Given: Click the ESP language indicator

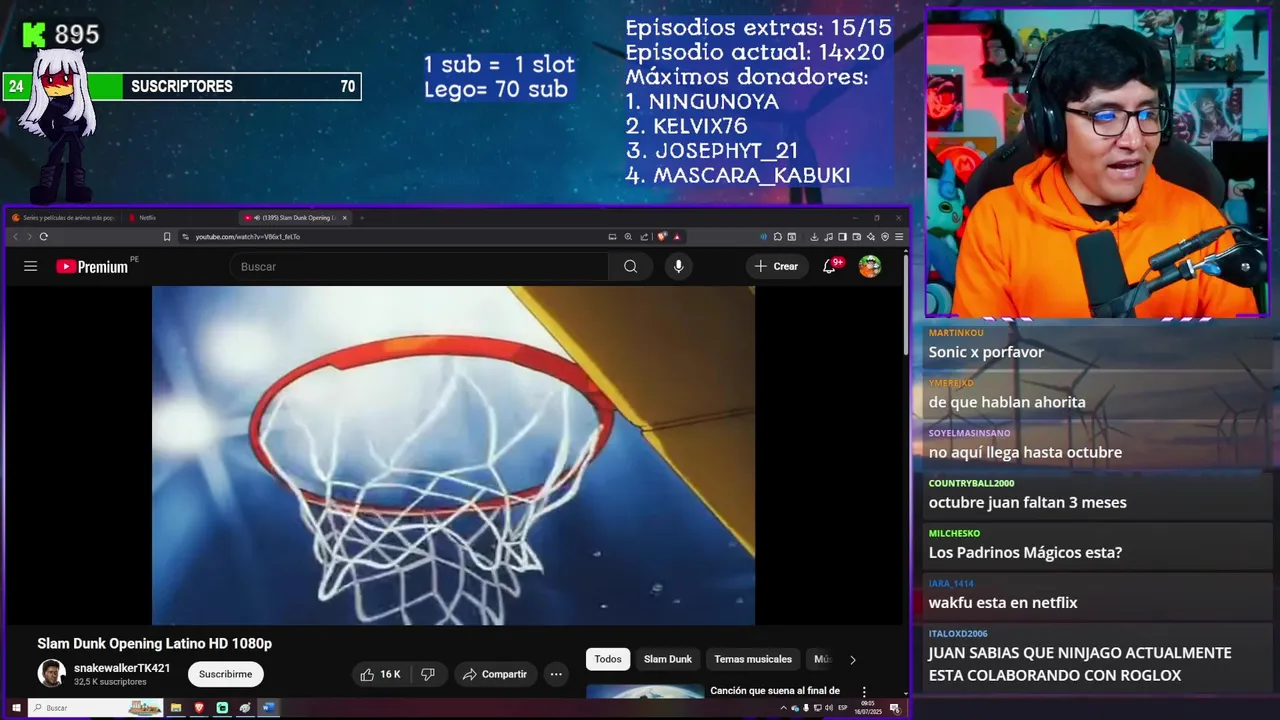Looking at the screenshot, I should 843,708.
